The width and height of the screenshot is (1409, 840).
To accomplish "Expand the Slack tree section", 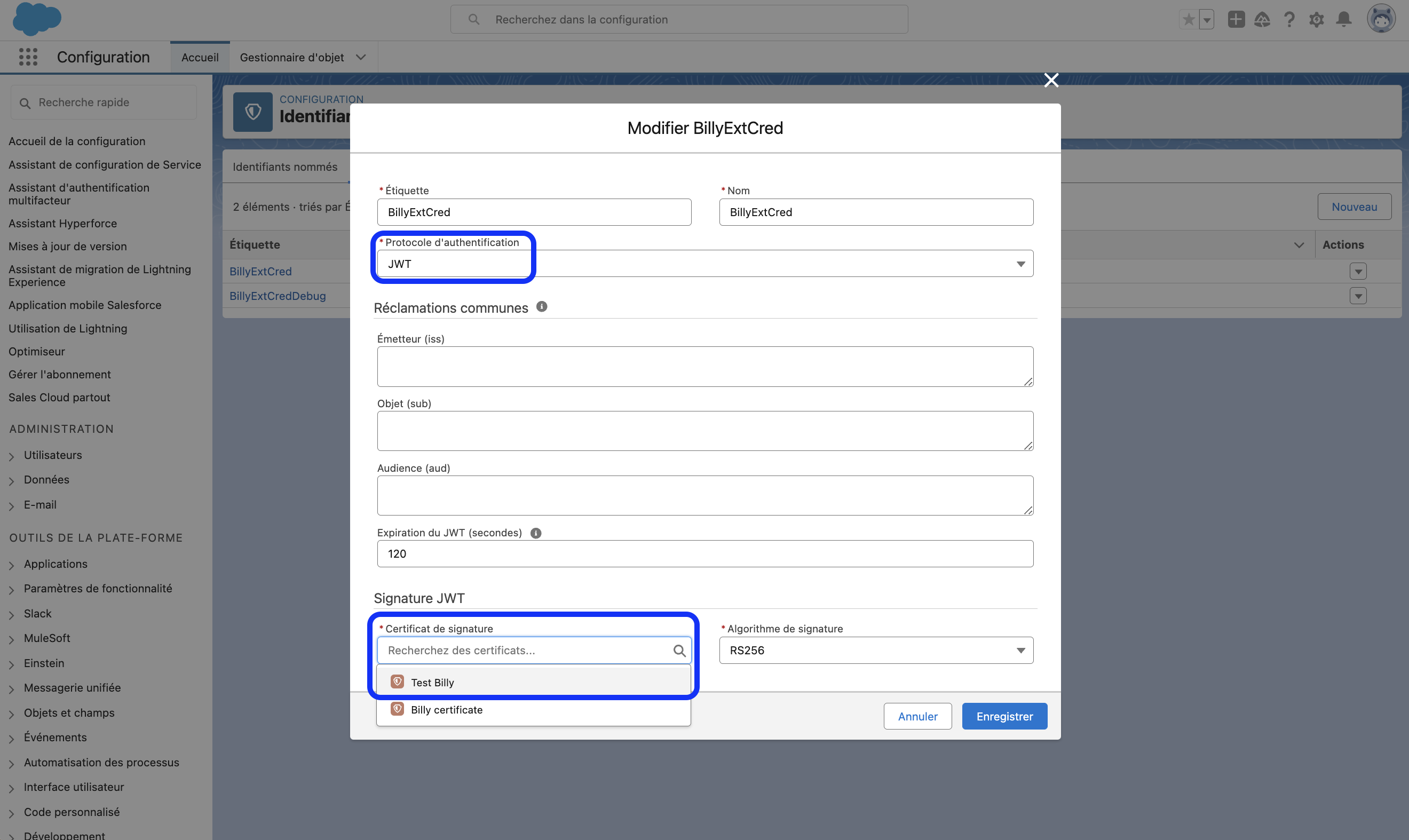I will click(11, 615).
